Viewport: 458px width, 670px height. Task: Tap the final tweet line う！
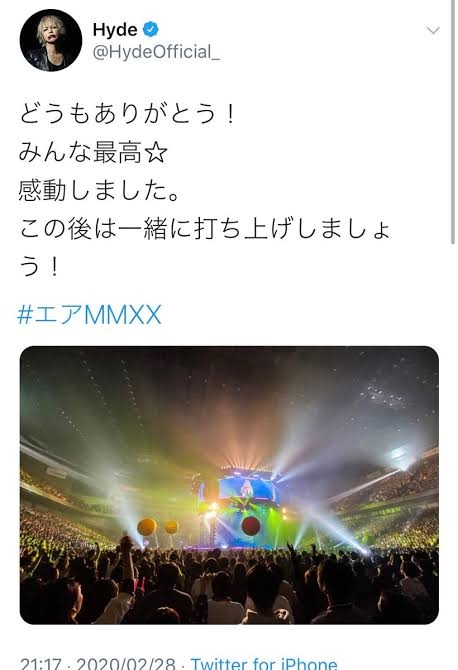click(x=39, y=267)
